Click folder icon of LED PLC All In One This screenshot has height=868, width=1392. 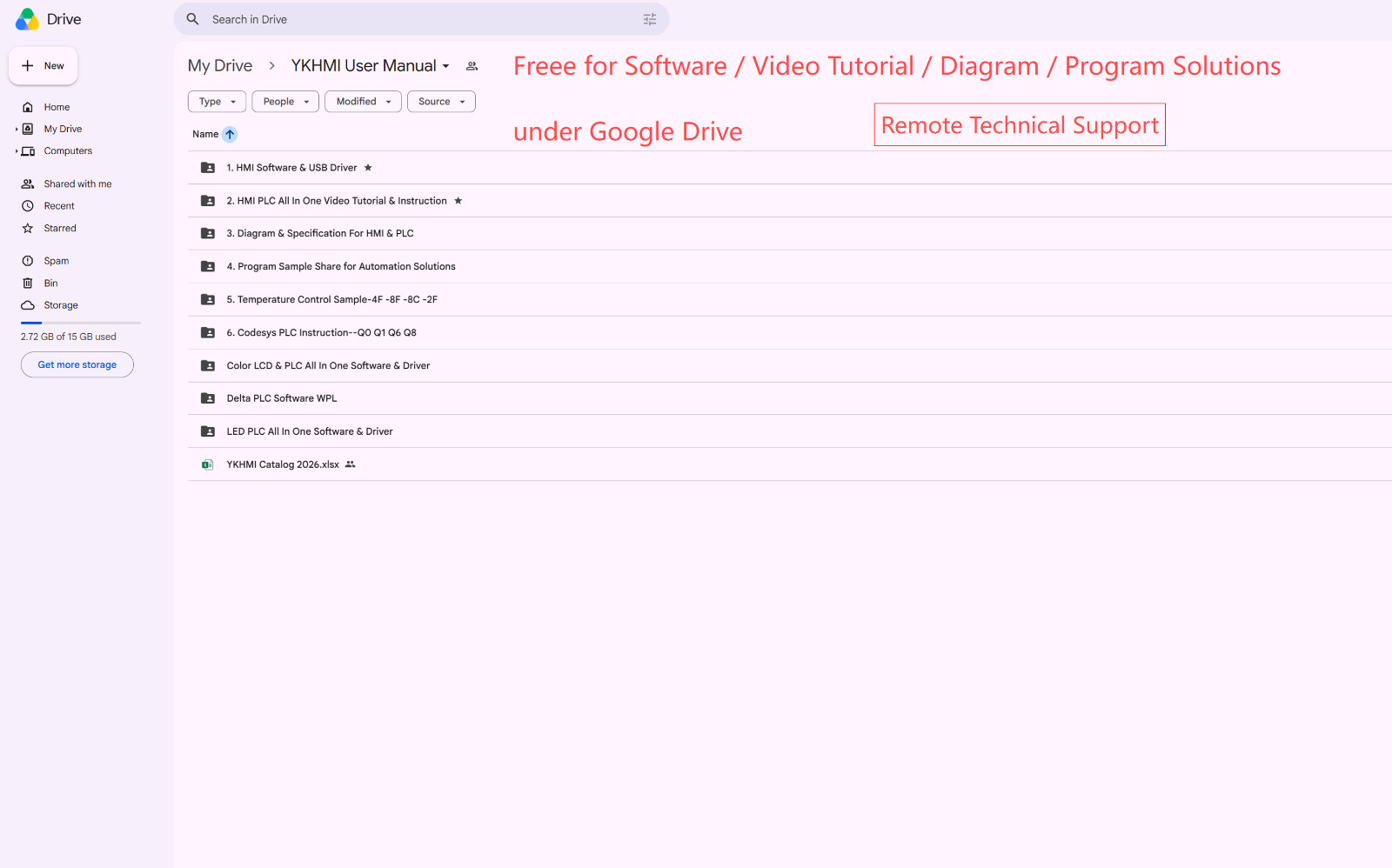point(208,431)
